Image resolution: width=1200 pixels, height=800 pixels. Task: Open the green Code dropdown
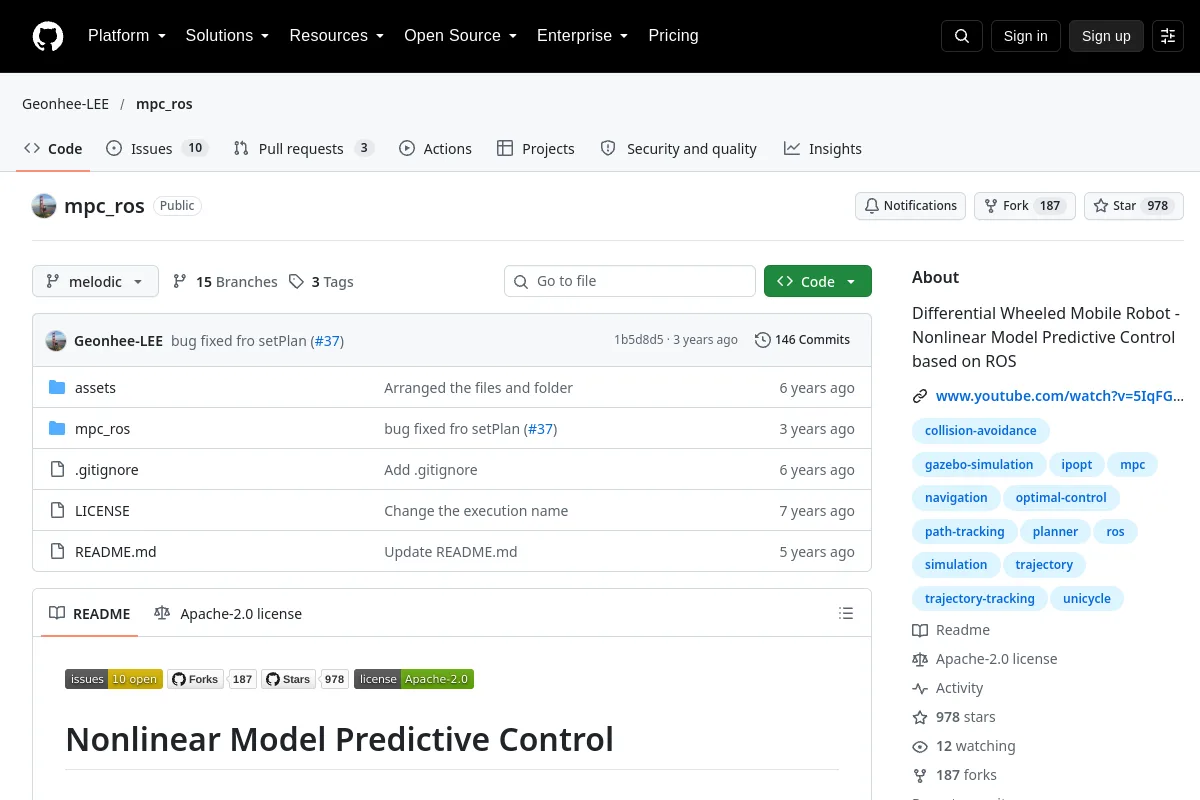pyautogui.click(x=818, y=282)
